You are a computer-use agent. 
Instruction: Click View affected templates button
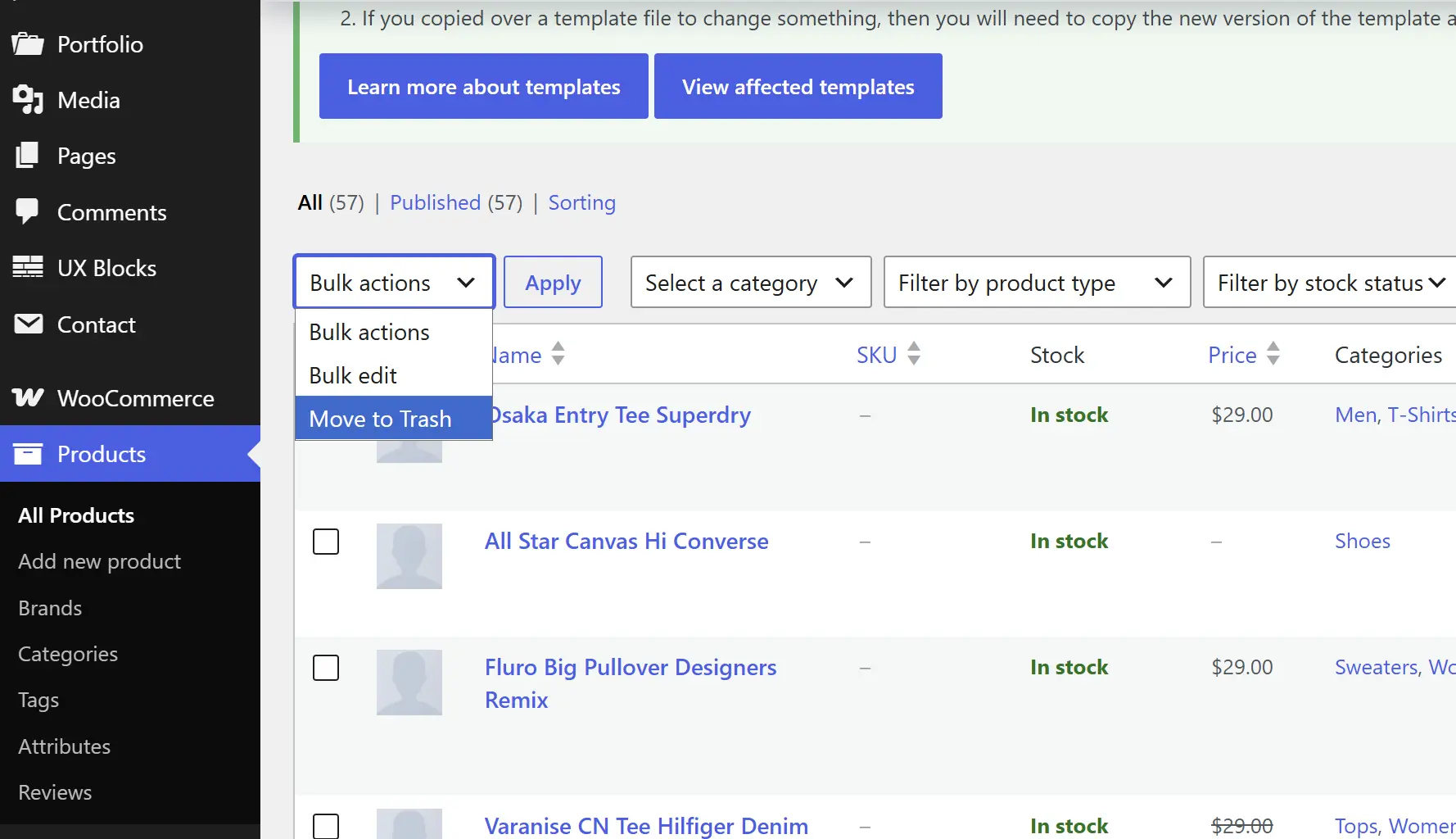pyautogui.click(x=798, y=87)
